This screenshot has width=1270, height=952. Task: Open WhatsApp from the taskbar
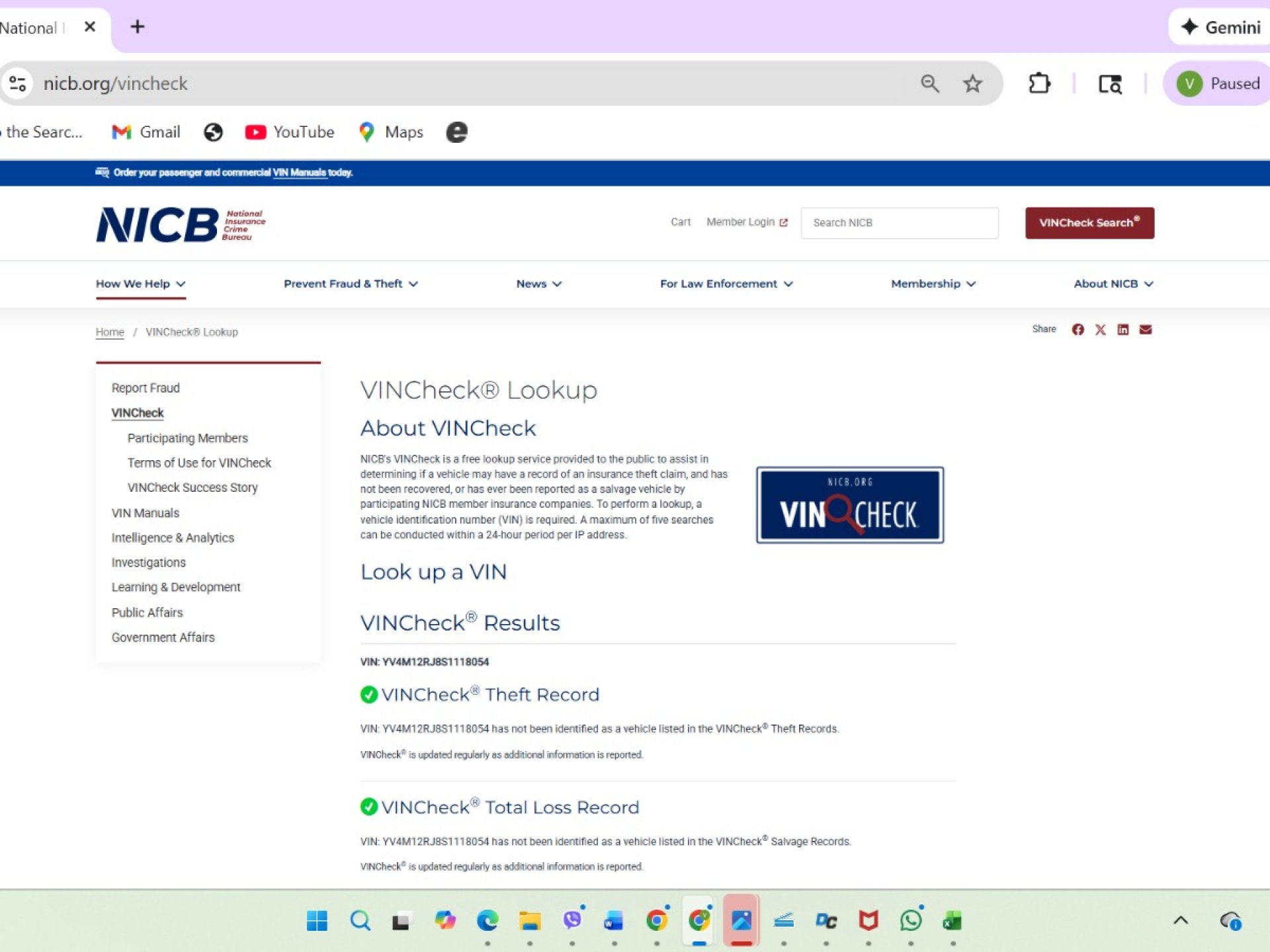[x=911, y=920]
